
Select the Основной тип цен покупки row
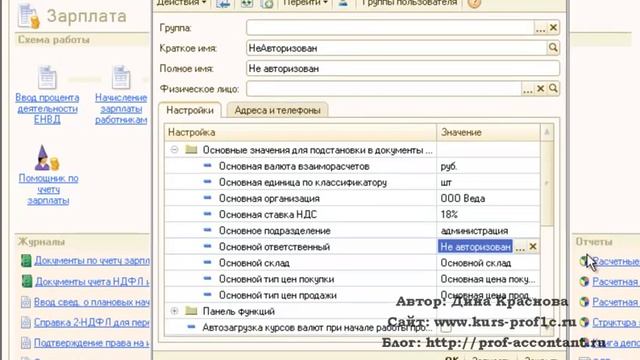[x=353, y=279]
